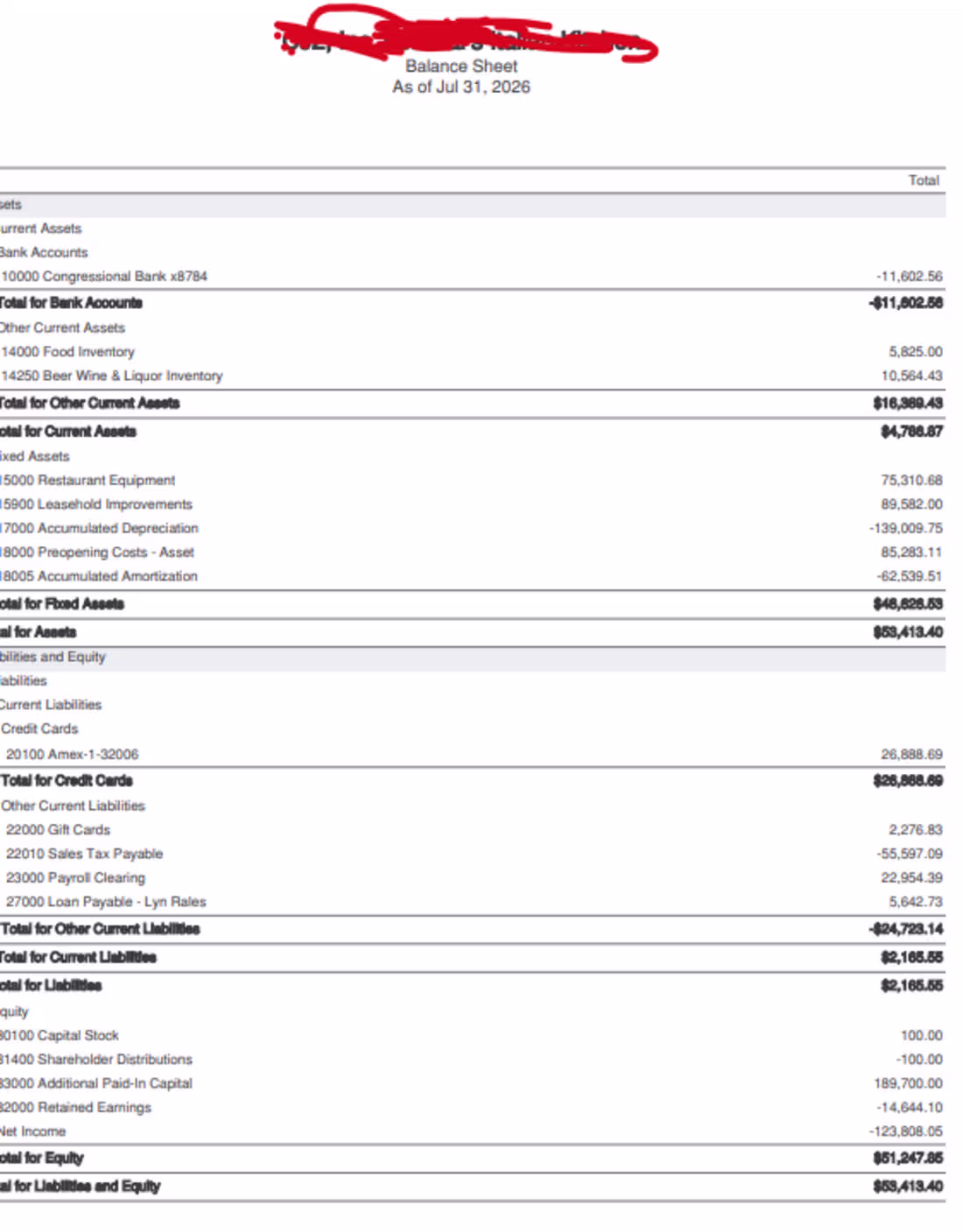Click Total for Liabilities and Equity label
Screen dimensions: 963x1232
coord(81,1186)
